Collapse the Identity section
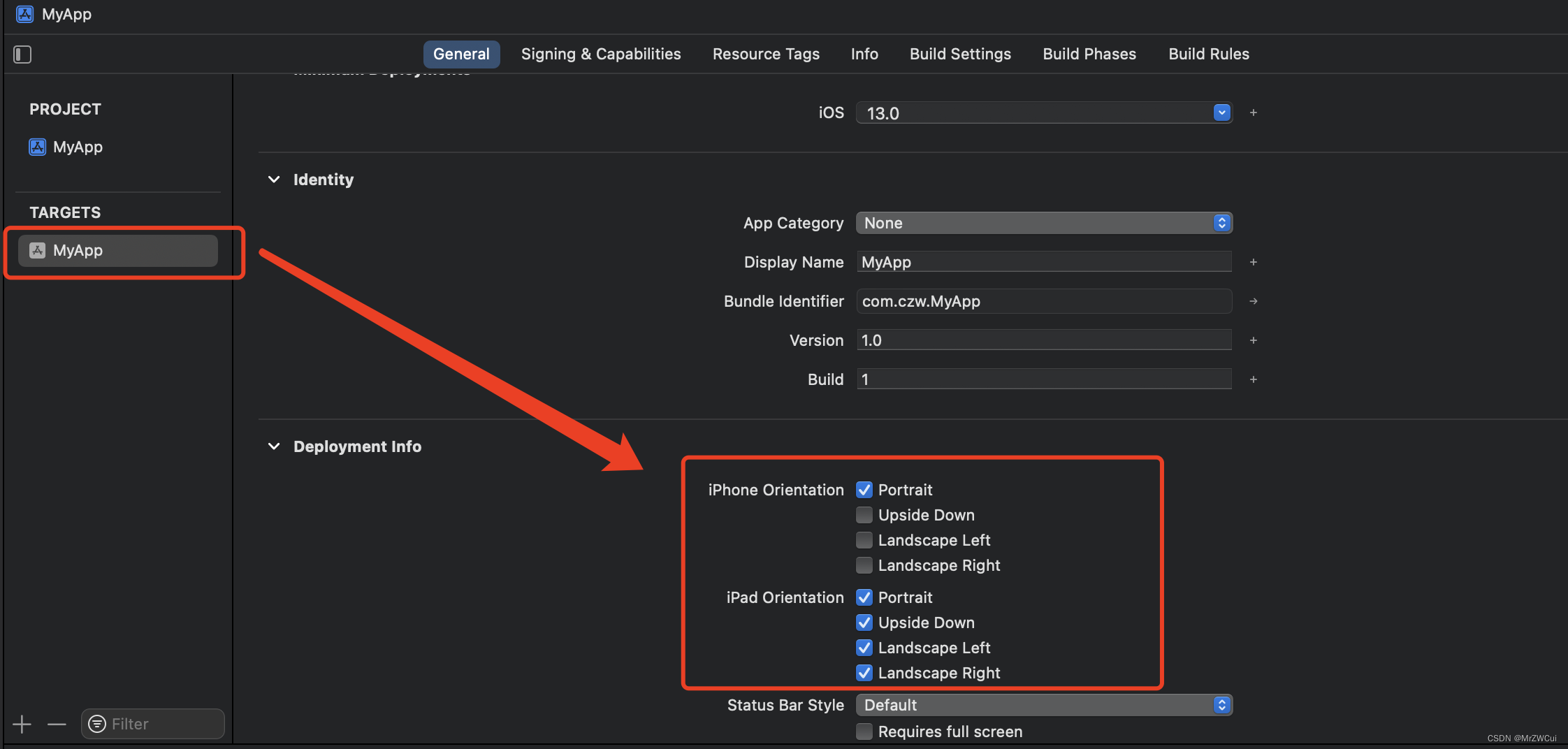 click(274, 180)
